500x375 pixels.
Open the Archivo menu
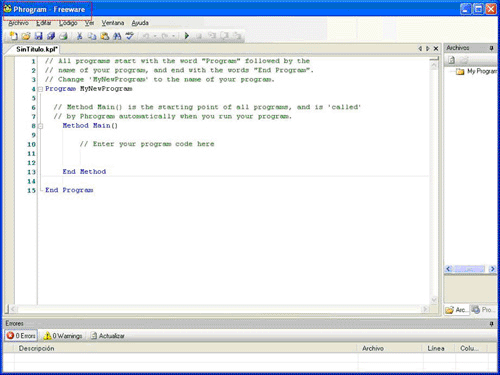click(x=18, y=23)
